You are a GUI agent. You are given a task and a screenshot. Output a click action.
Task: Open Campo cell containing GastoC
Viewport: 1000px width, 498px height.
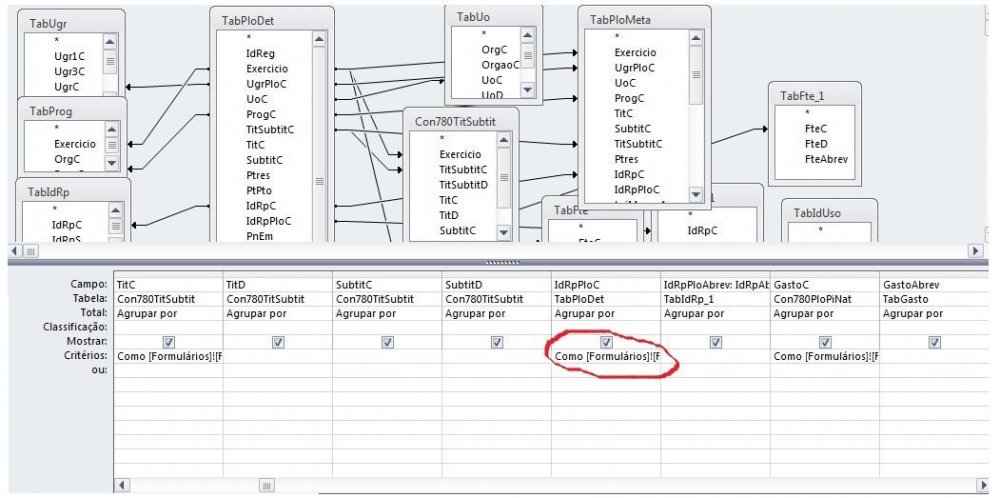(825, 284)
